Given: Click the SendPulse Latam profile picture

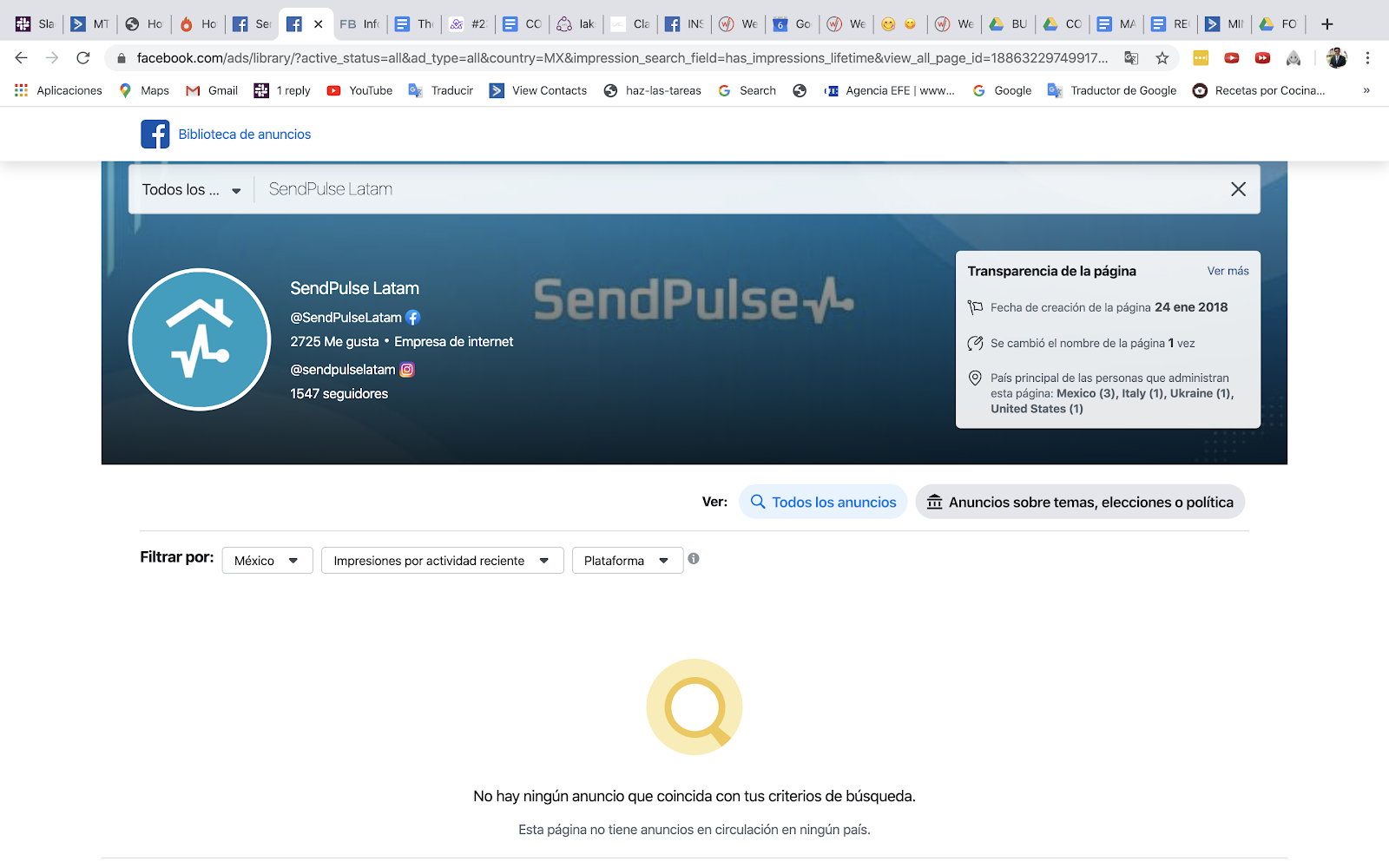Looking at the screenshot, I should coord(200,339).
